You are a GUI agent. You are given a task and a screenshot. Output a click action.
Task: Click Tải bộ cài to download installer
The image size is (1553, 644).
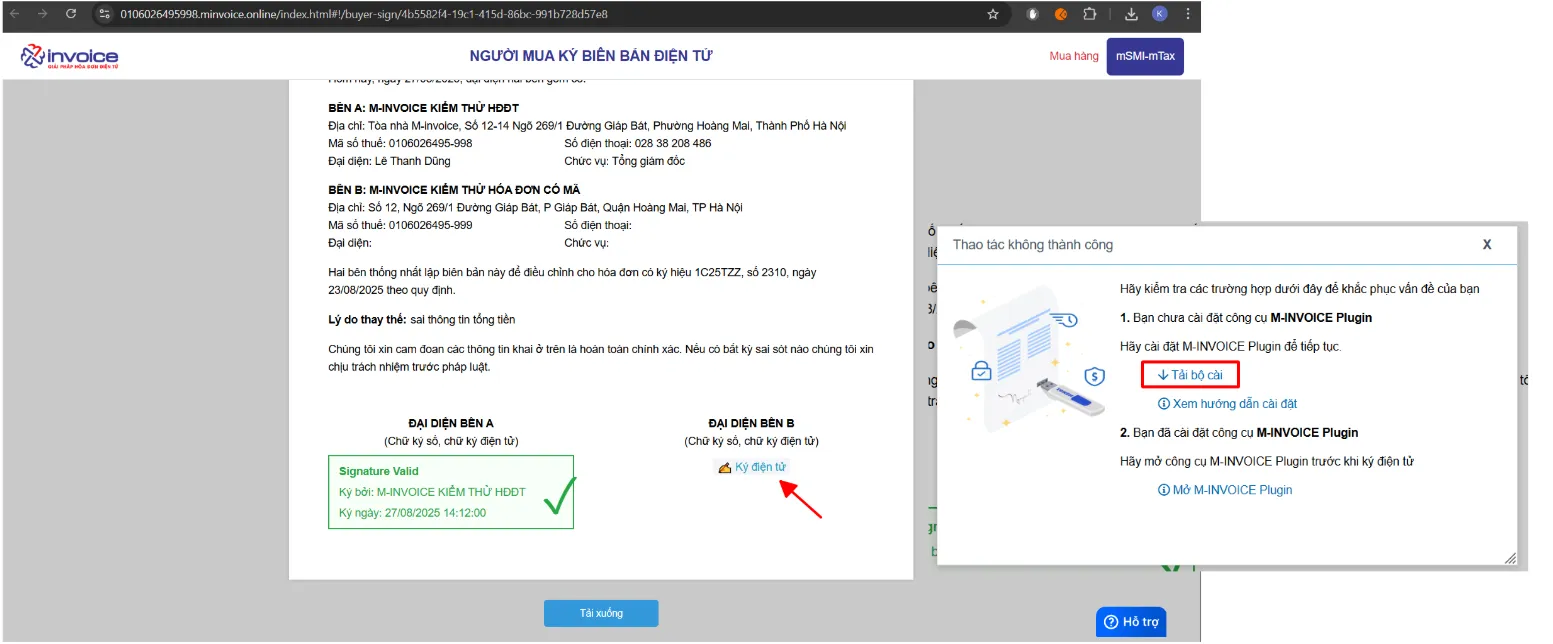[x=1189, y=374]
